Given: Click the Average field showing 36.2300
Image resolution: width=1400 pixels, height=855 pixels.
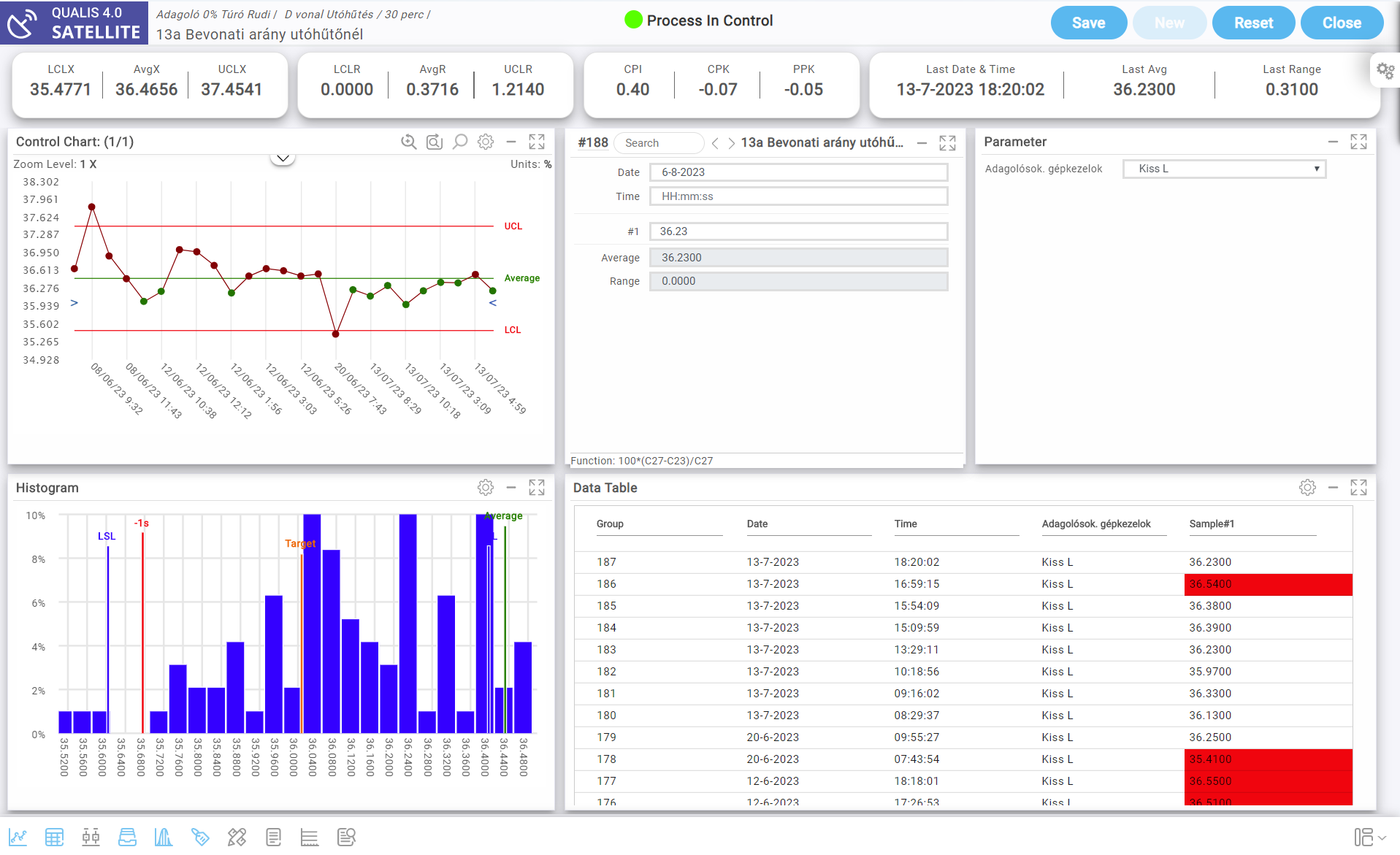Looking at the screenshot, I should [799, 258].
